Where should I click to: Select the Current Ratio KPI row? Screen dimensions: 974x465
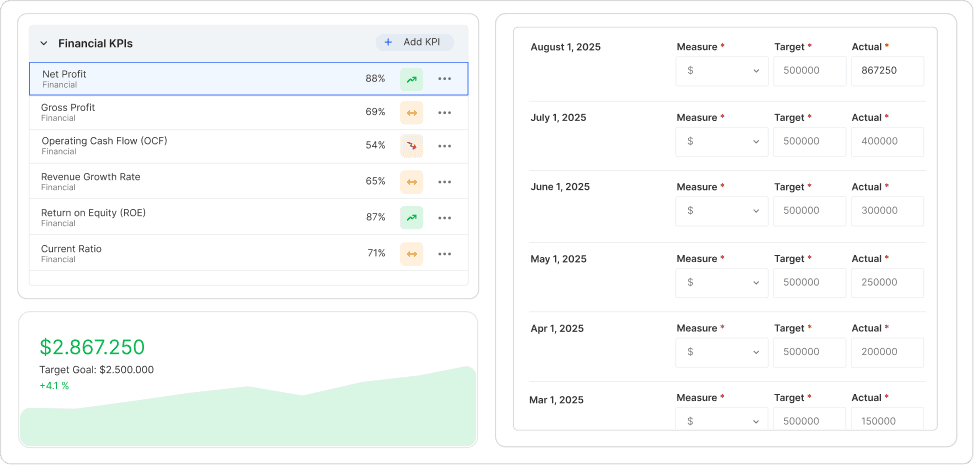[x=248, y=253]
